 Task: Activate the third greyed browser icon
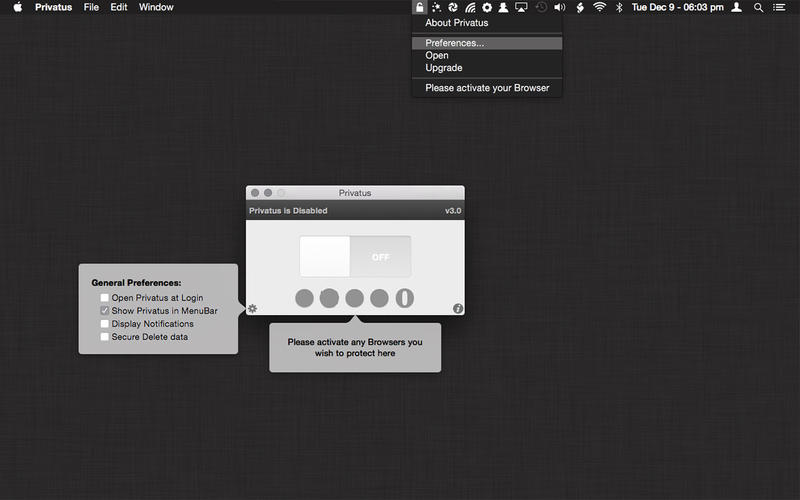pos(354,298)
